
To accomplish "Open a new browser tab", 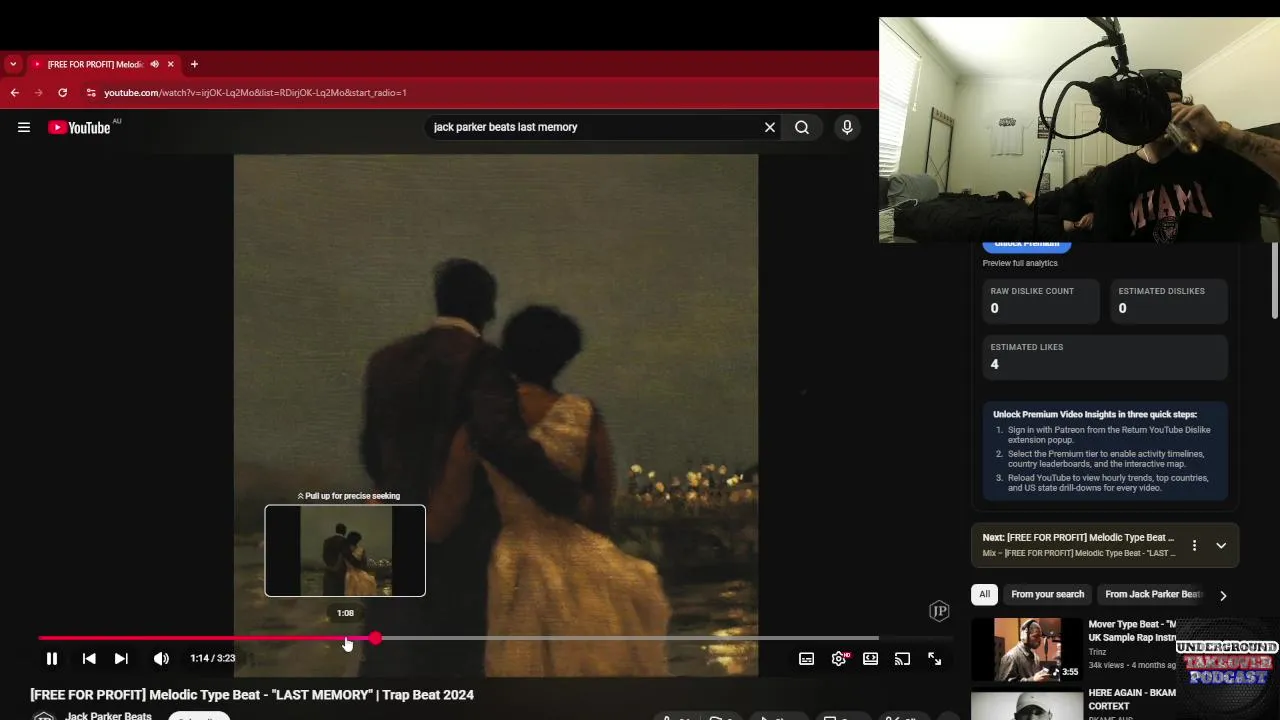I will tap(194, 64).
